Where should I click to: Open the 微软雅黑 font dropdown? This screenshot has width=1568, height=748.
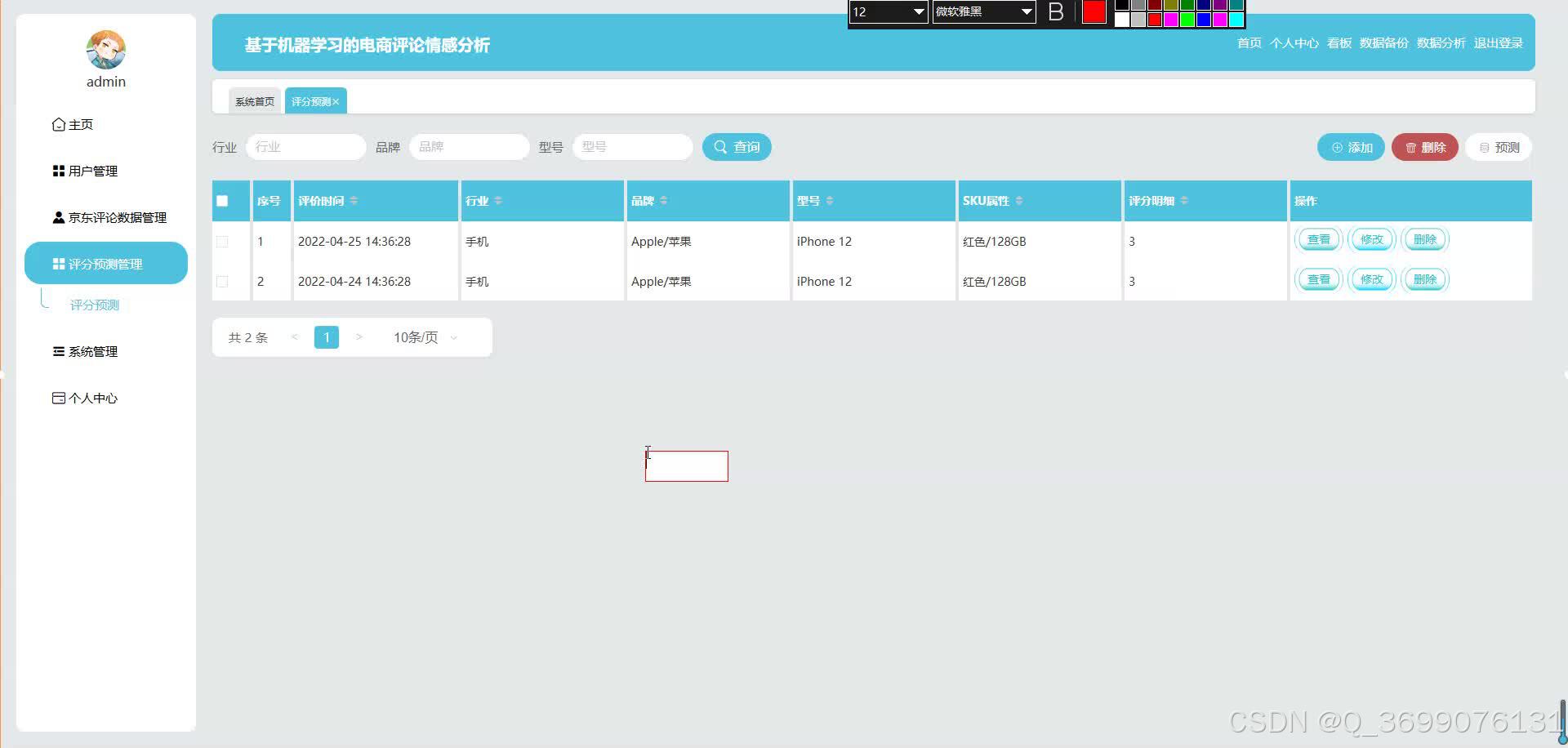[x=984, y=11]
